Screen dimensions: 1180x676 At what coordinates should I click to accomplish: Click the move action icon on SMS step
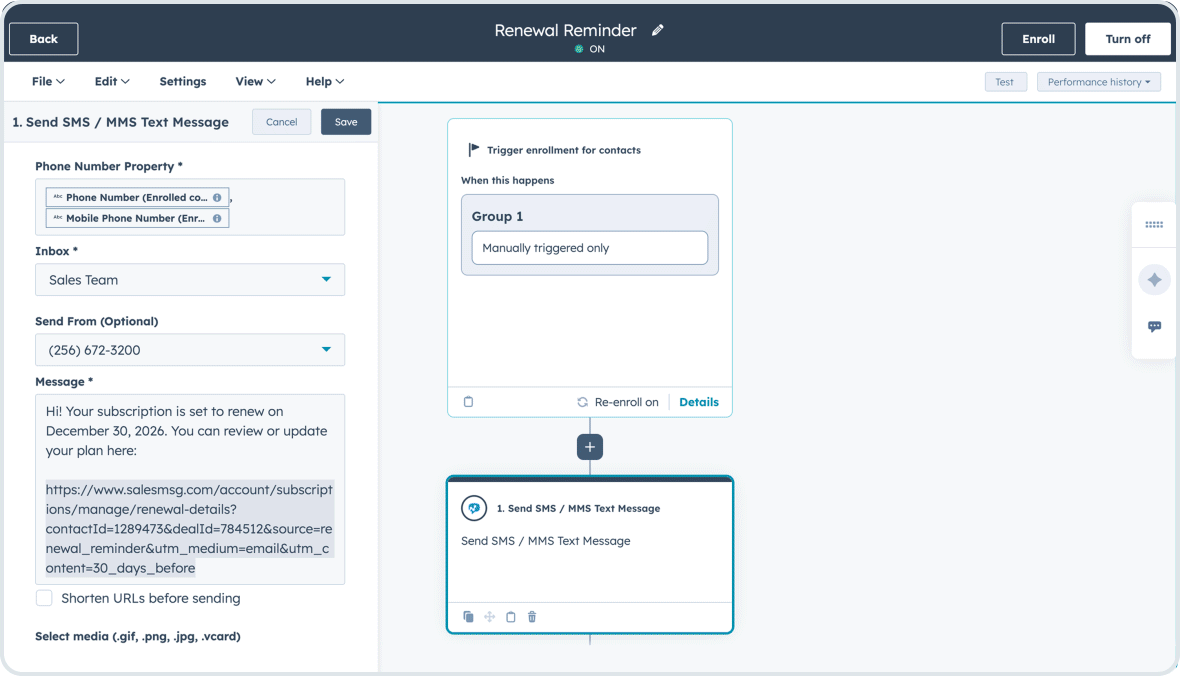(489, 617)
